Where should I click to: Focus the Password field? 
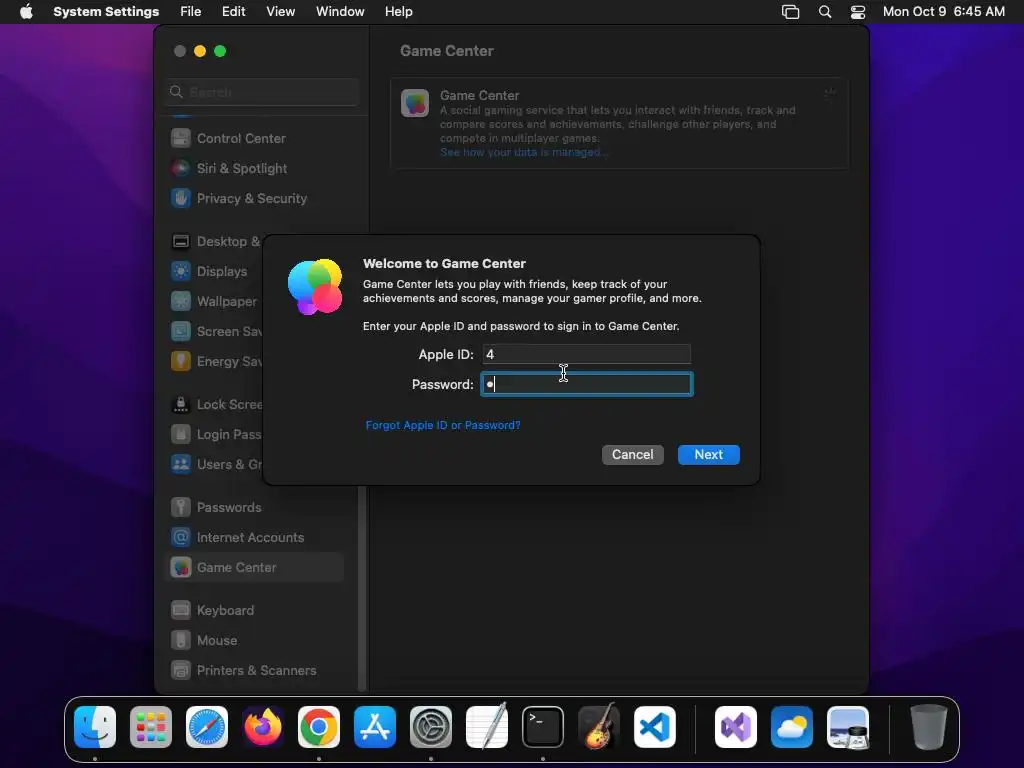pyautogui.click(x=586, y=384)
